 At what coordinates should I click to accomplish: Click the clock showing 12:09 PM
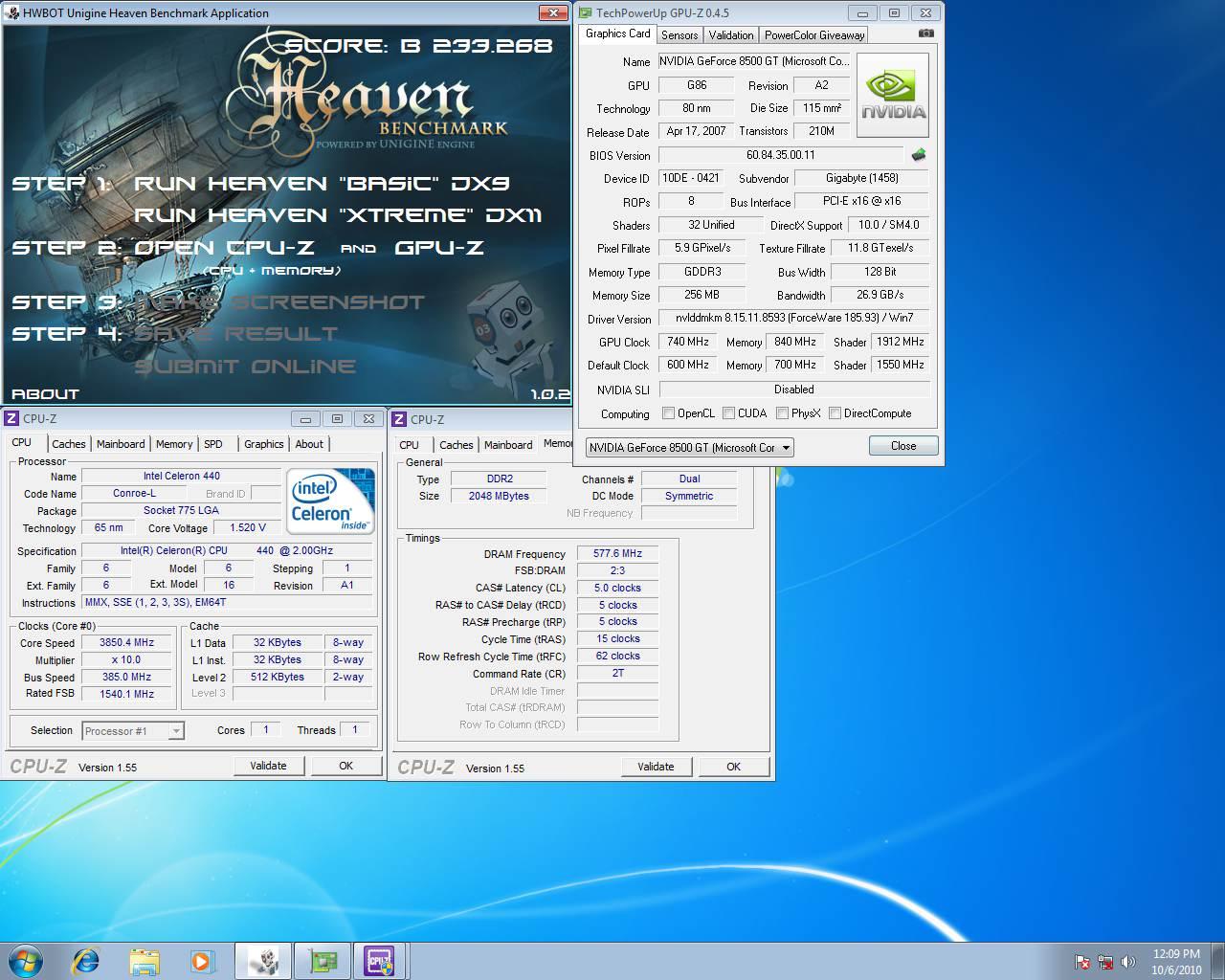coord(1176,954)
